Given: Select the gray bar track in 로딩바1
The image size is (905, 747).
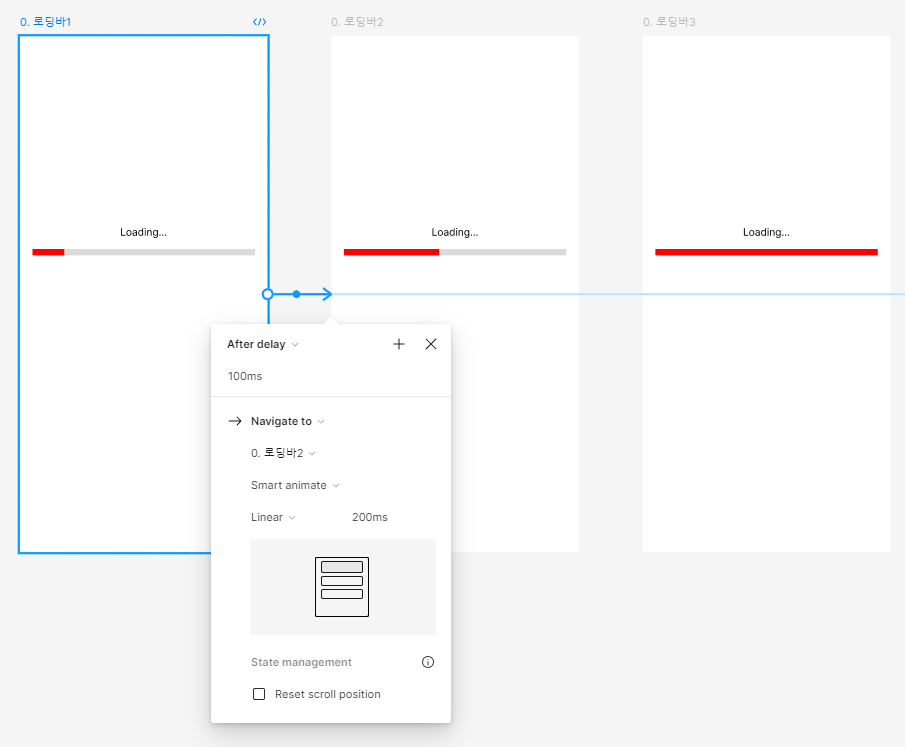Looking at the screenshot, I should (x=159, y=252).
